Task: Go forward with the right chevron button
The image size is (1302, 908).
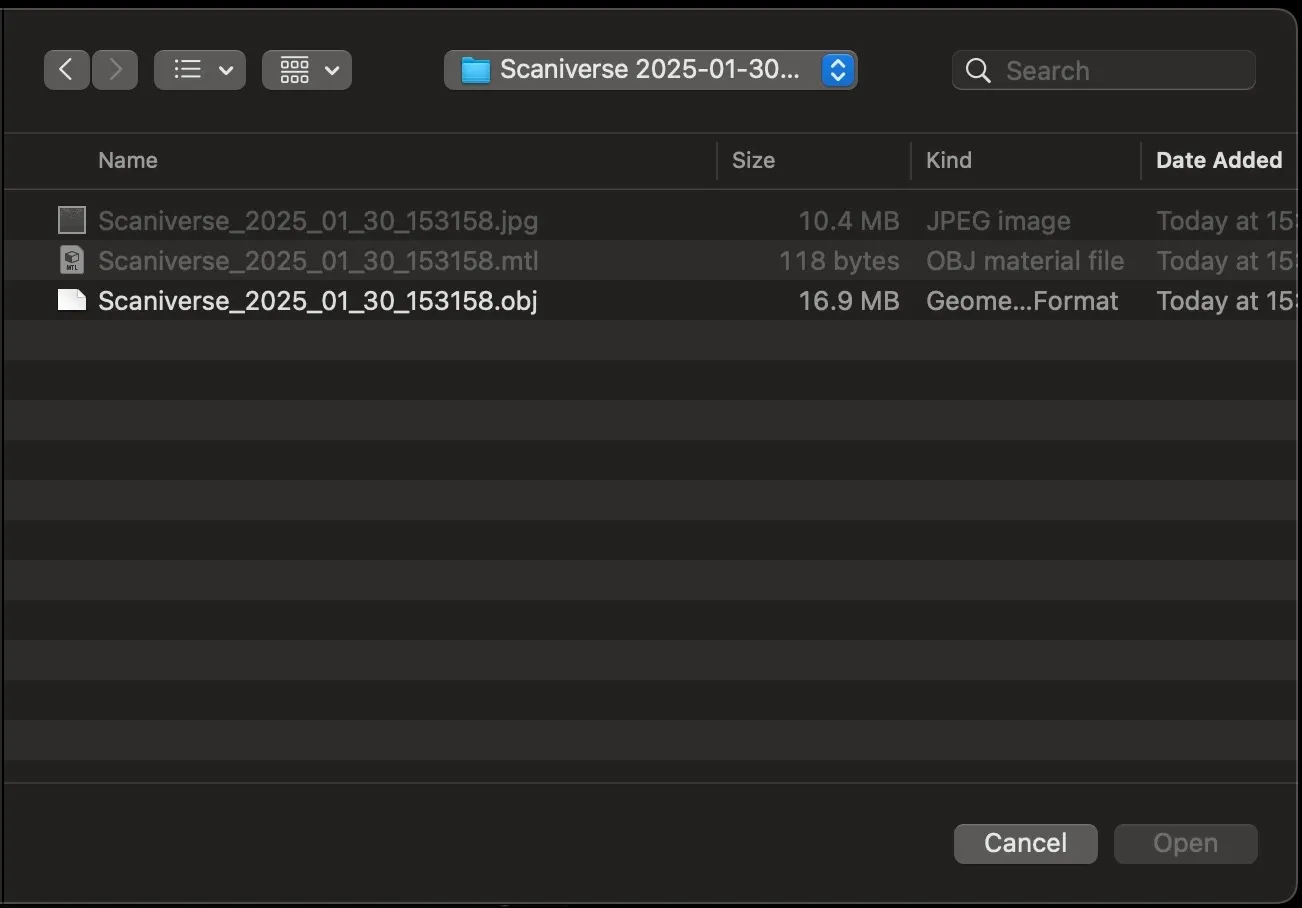Action: point(115,70)
